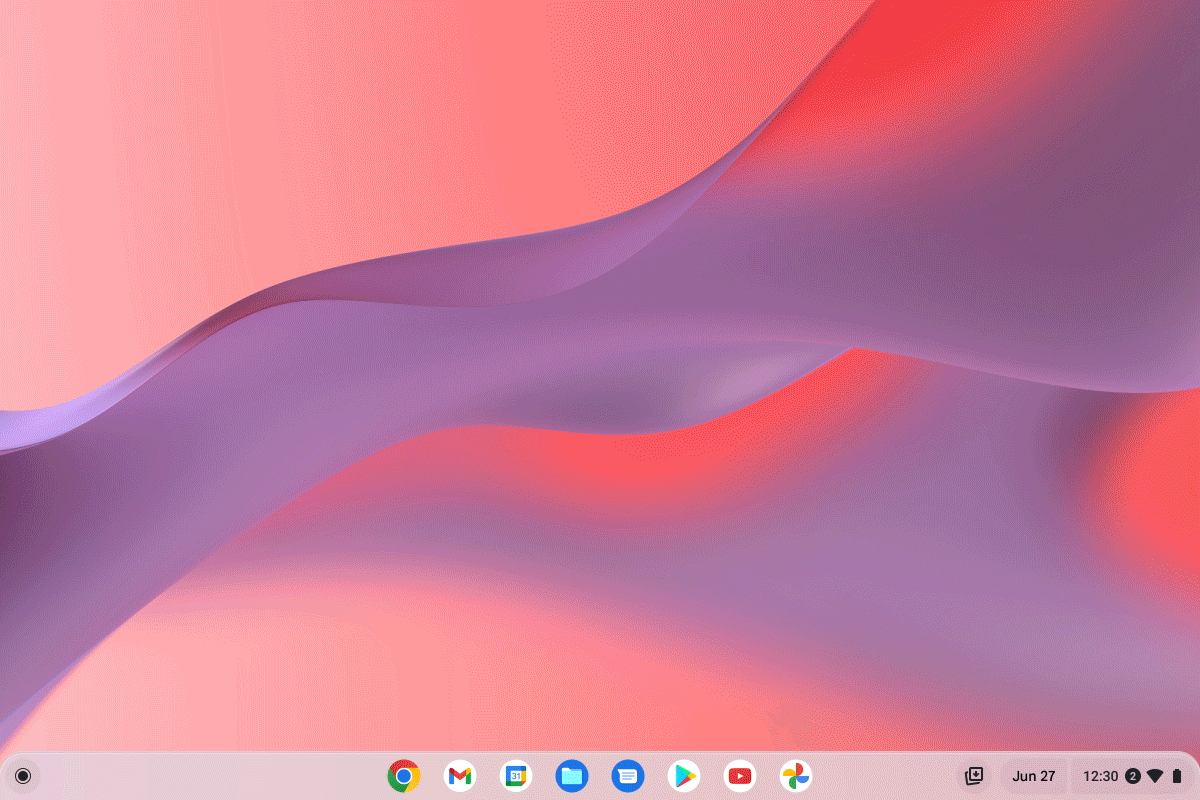Viewport: 1200px width, 800px height.
Task: Click the pink wallpaper area
Action: (x=200, y=150)
